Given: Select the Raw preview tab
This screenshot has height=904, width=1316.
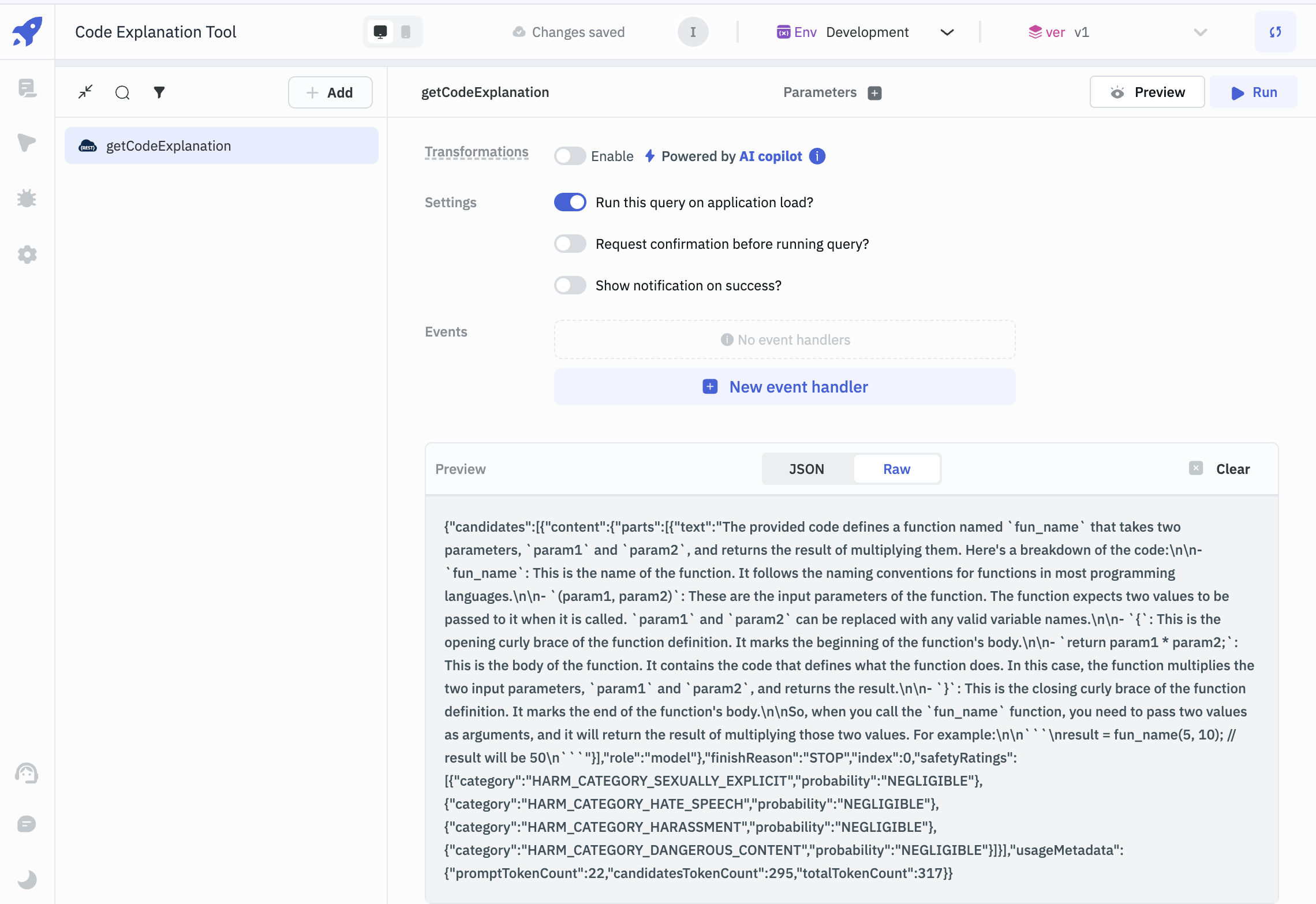Looking at the screenshot, I should pos(896,469).
